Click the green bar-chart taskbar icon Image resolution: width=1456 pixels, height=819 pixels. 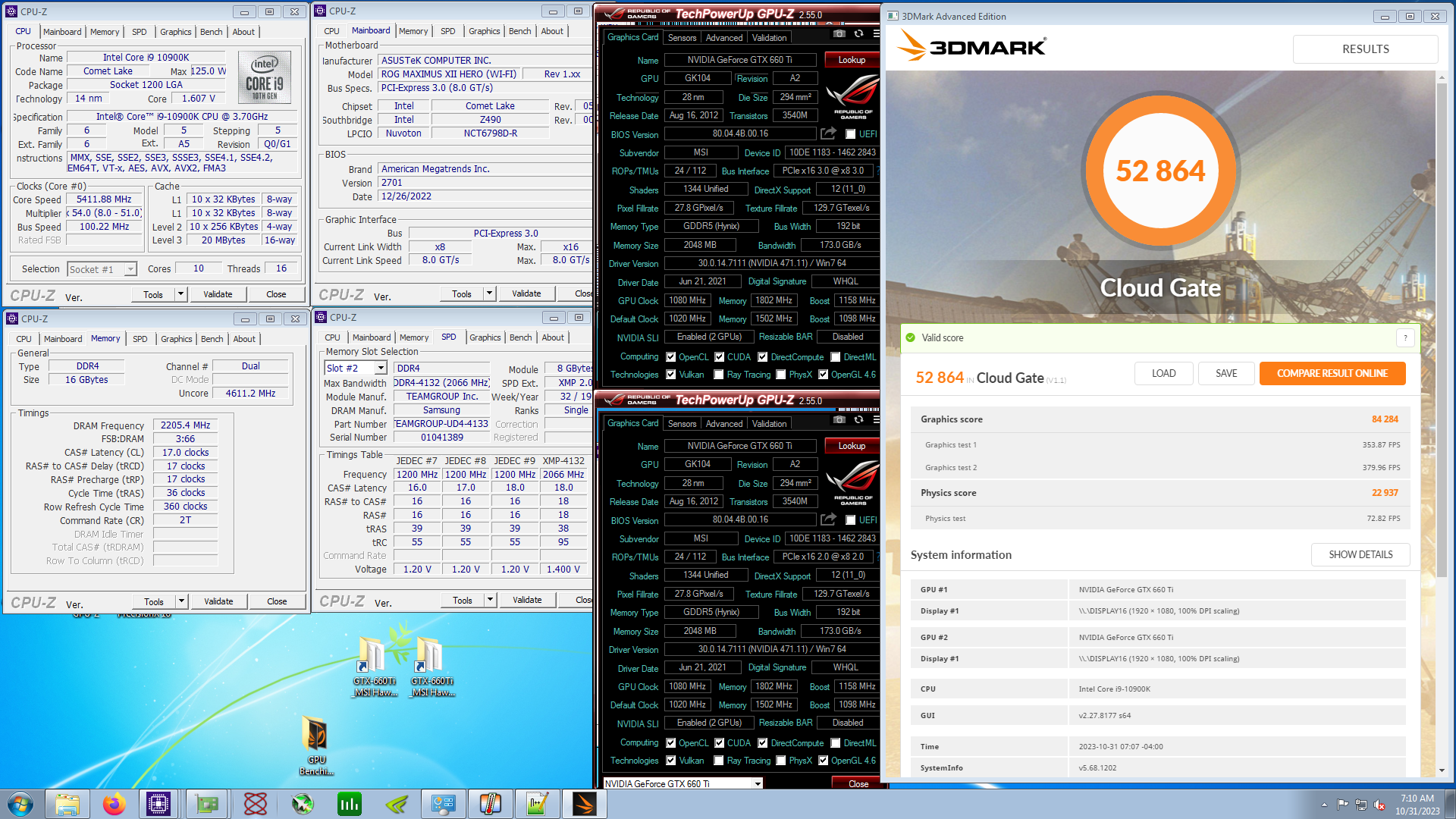pyautogui.click(x=350, y=803)
